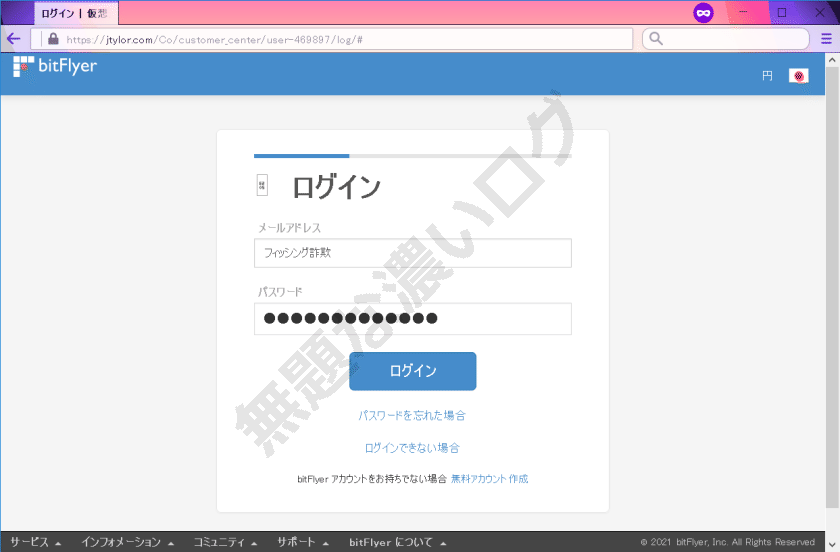This screenshot has width=840, height=552.
Task: Expand the サポート footer menu
Action: click(x=303, y=542)
